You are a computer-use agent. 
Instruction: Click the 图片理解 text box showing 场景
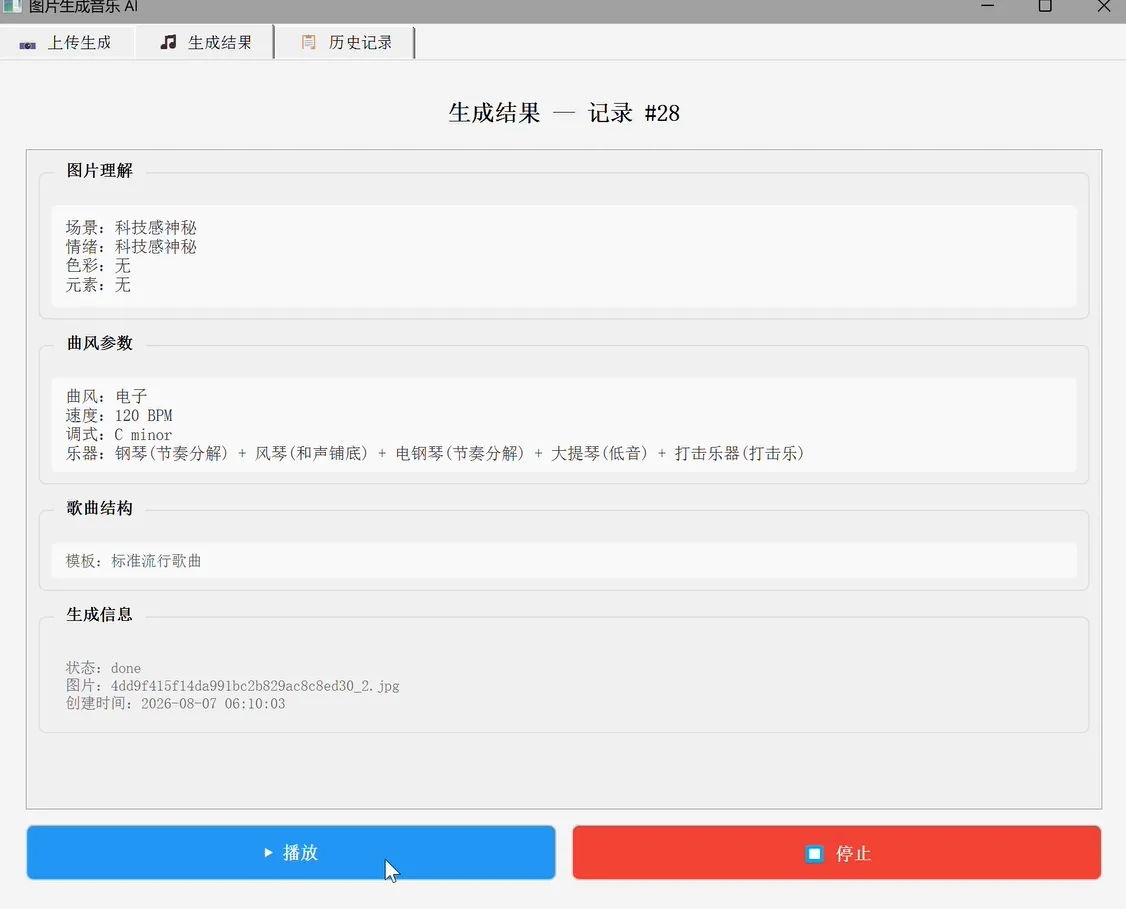[564, 256]
